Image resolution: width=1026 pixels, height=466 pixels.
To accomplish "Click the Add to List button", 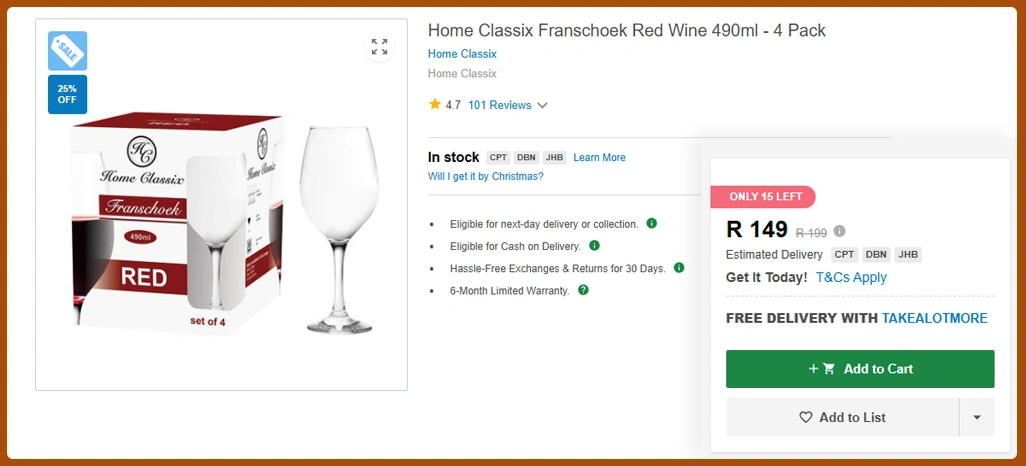I will (x=841, y=417).
